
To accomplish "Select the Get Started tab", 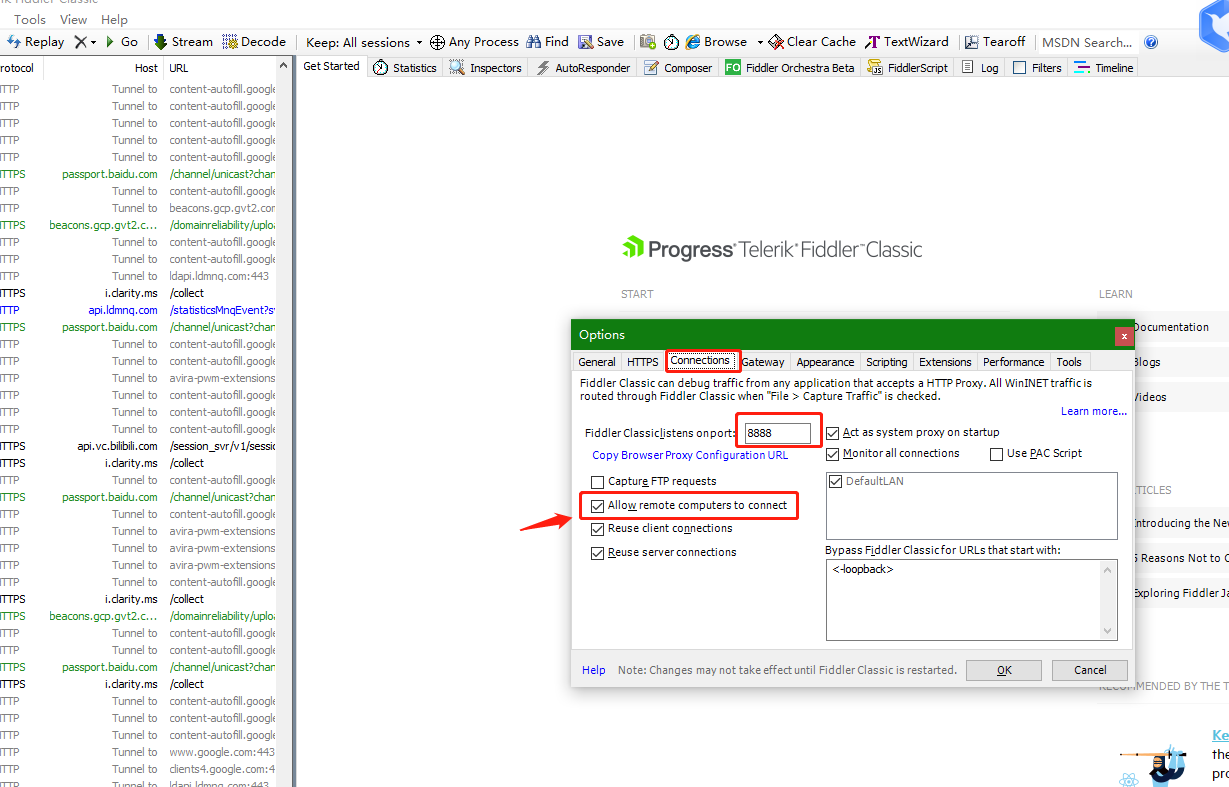I will pos(331,67).
